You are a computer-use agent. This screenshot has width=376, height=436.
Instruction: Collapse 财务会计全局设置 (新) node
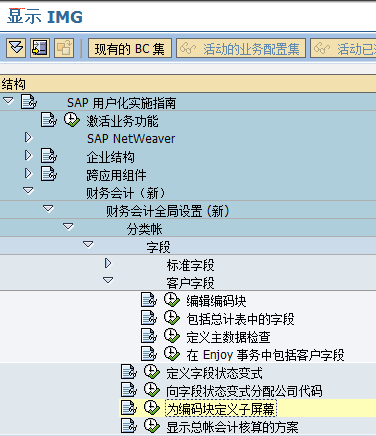point(48,208)
